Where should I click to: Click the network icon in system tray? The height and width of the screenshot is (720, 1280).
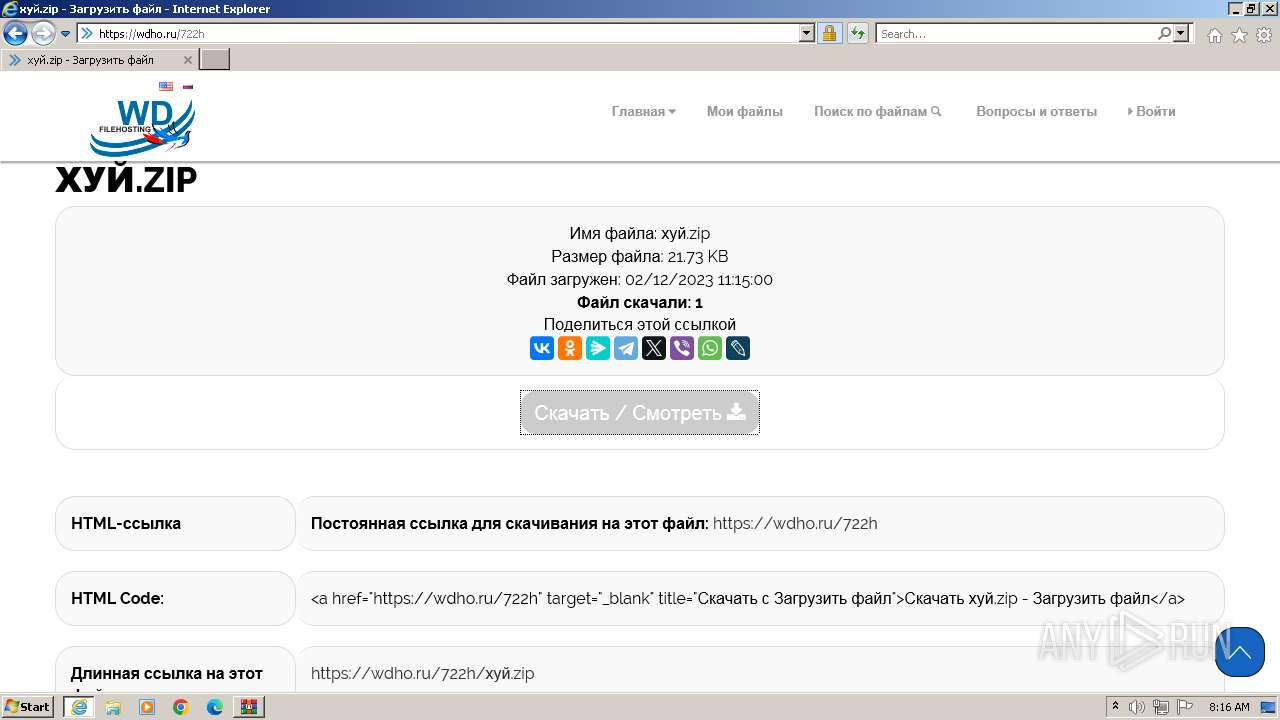click(1161, 707)
